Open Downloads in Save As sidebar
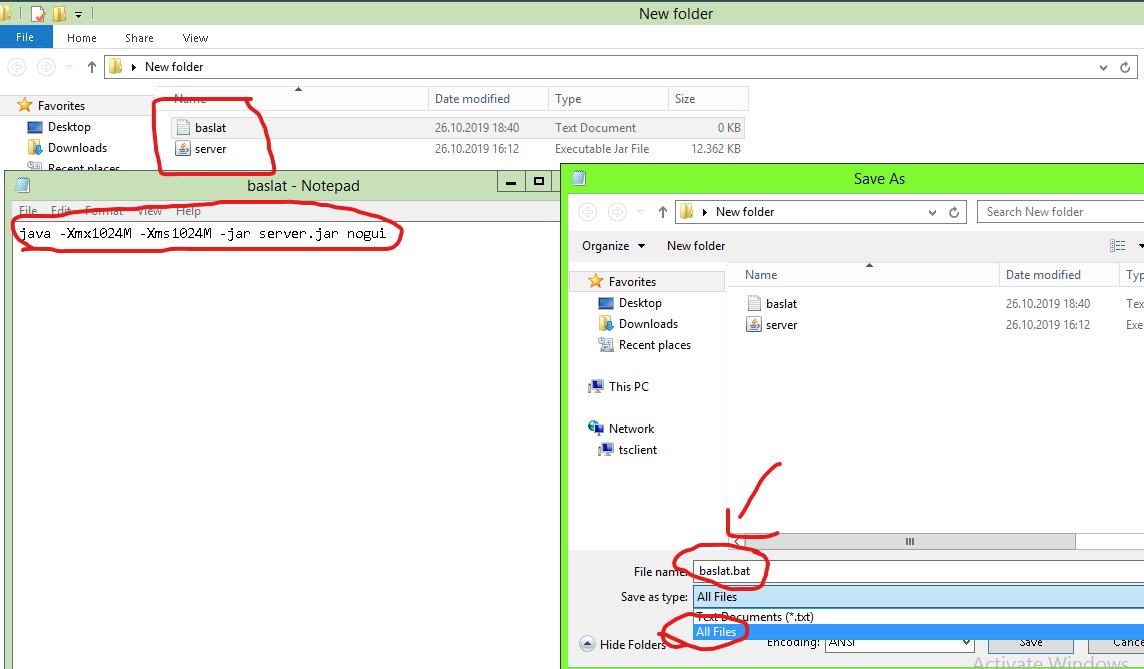The height and width of the screenshot is (669, 1144). pyautogui.click(x=648, y=324)
